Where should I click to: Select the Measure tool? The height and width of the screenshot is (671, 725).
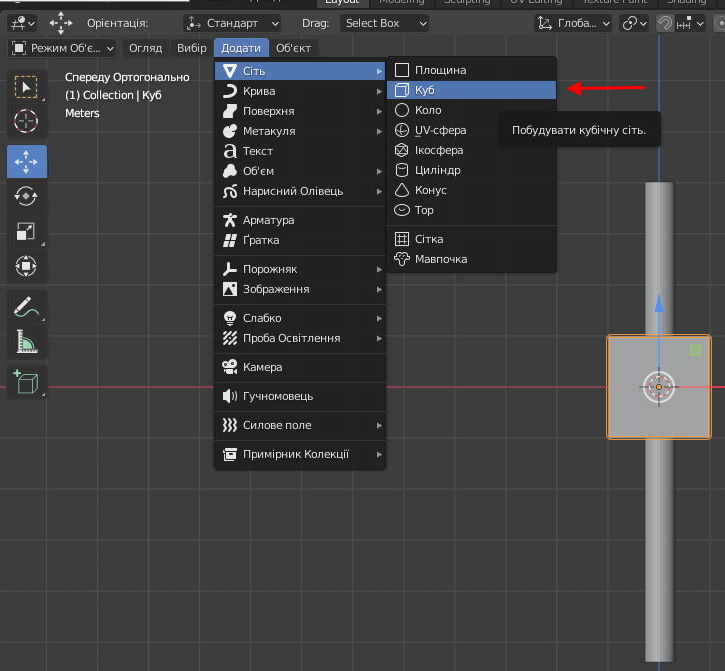point(26,342)
